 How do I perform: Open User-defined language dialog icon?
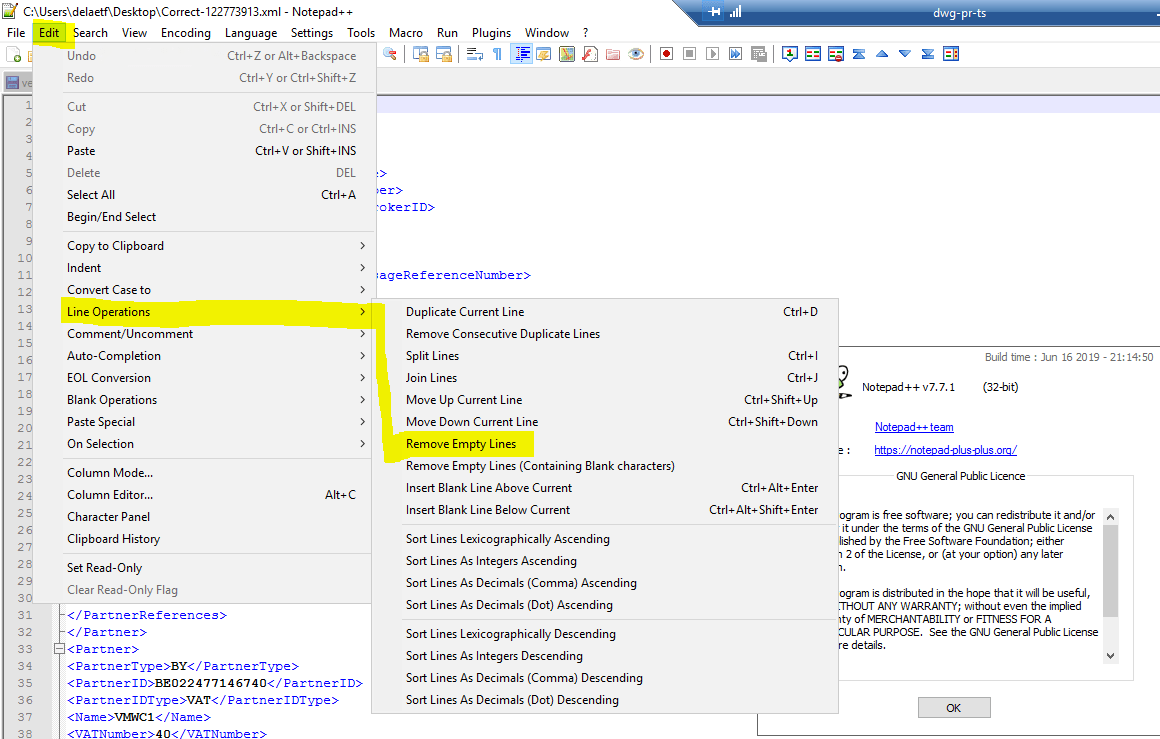(544, 54)
